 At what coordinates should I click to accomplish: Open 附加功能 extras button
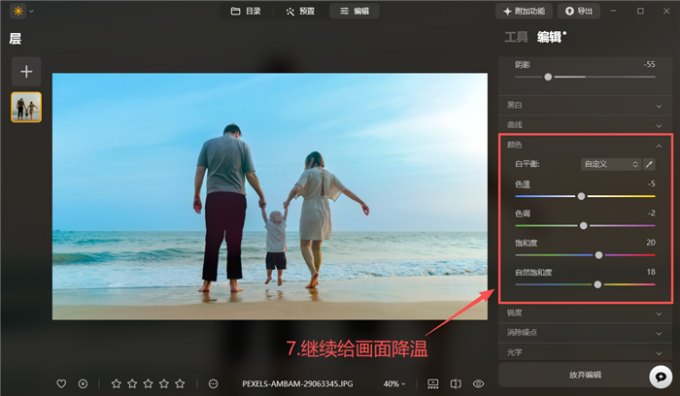524,11
